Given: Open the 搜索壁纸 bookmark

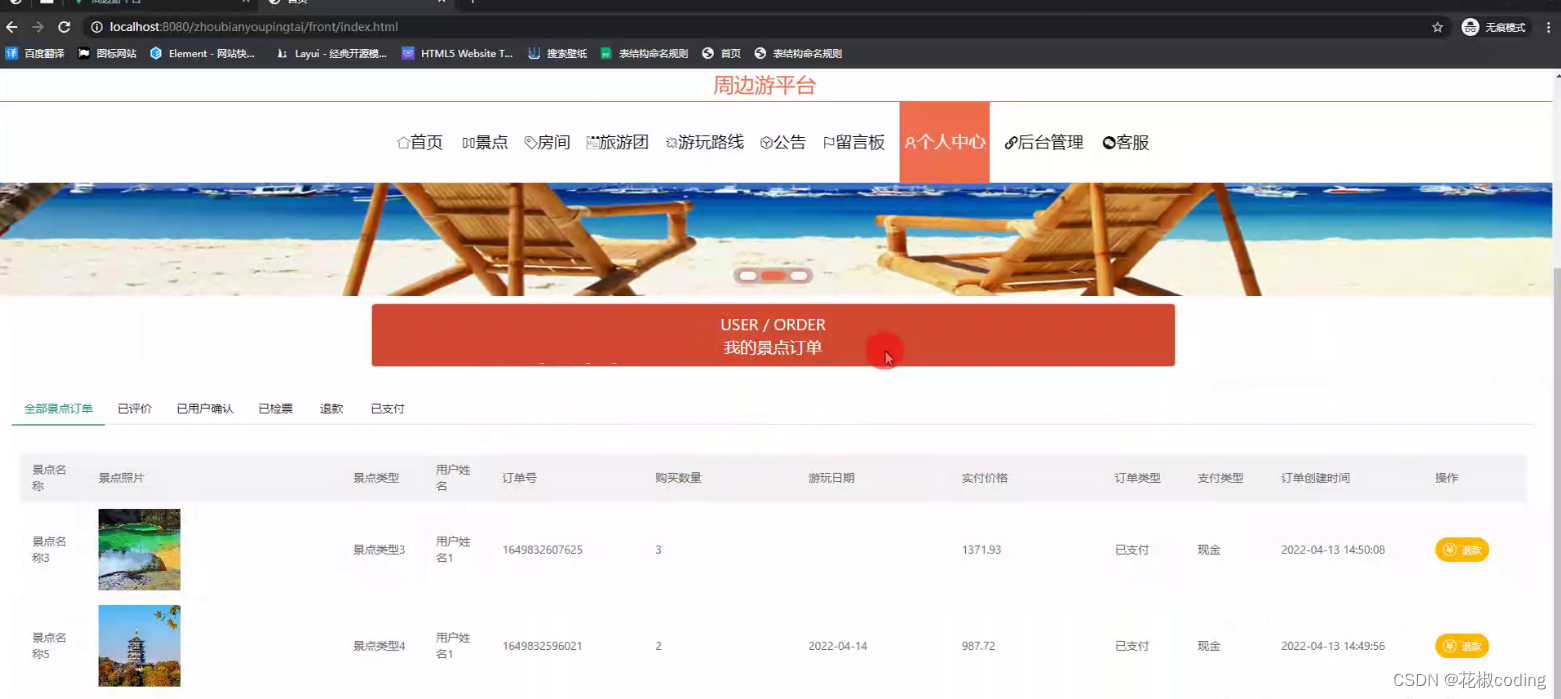Looking at the screenshot, I should point(557,54).
